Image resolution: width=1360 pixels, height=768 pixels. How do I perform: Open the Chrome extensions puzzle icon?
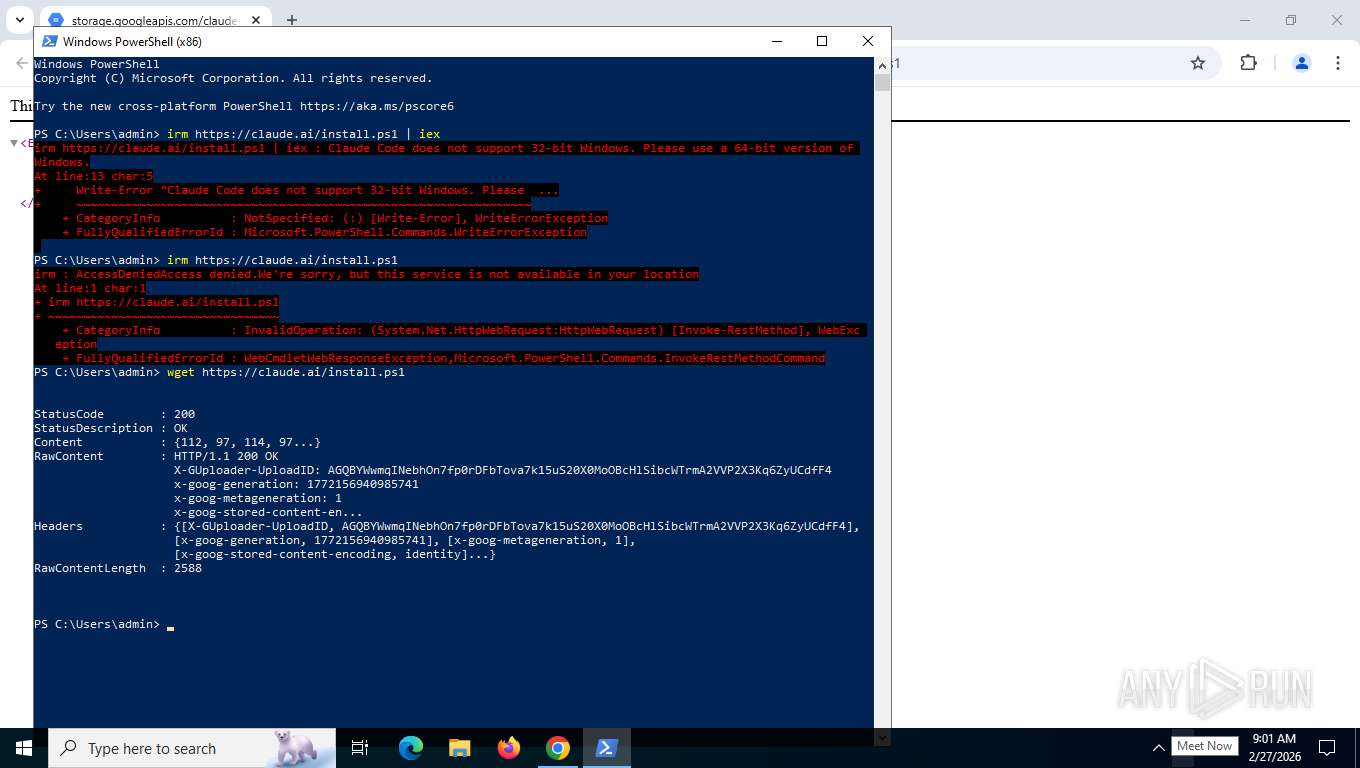pos(1248,62)
